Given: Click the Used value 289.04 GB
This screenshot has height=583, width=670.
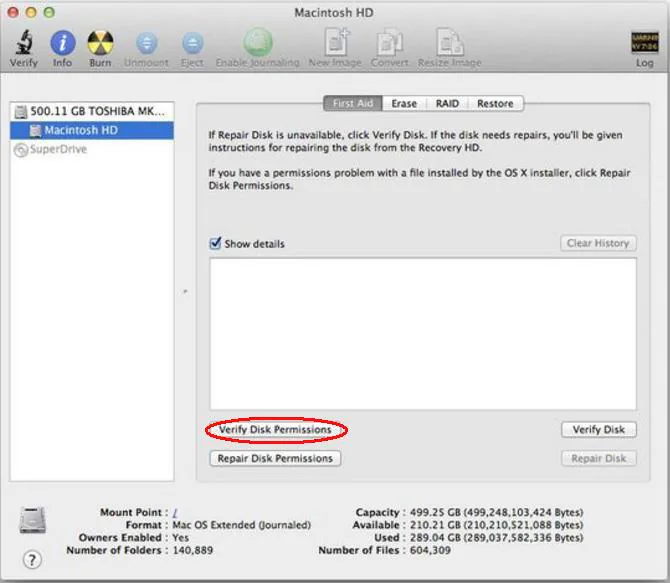Looking at the screenshot, I should click(497, 537).
